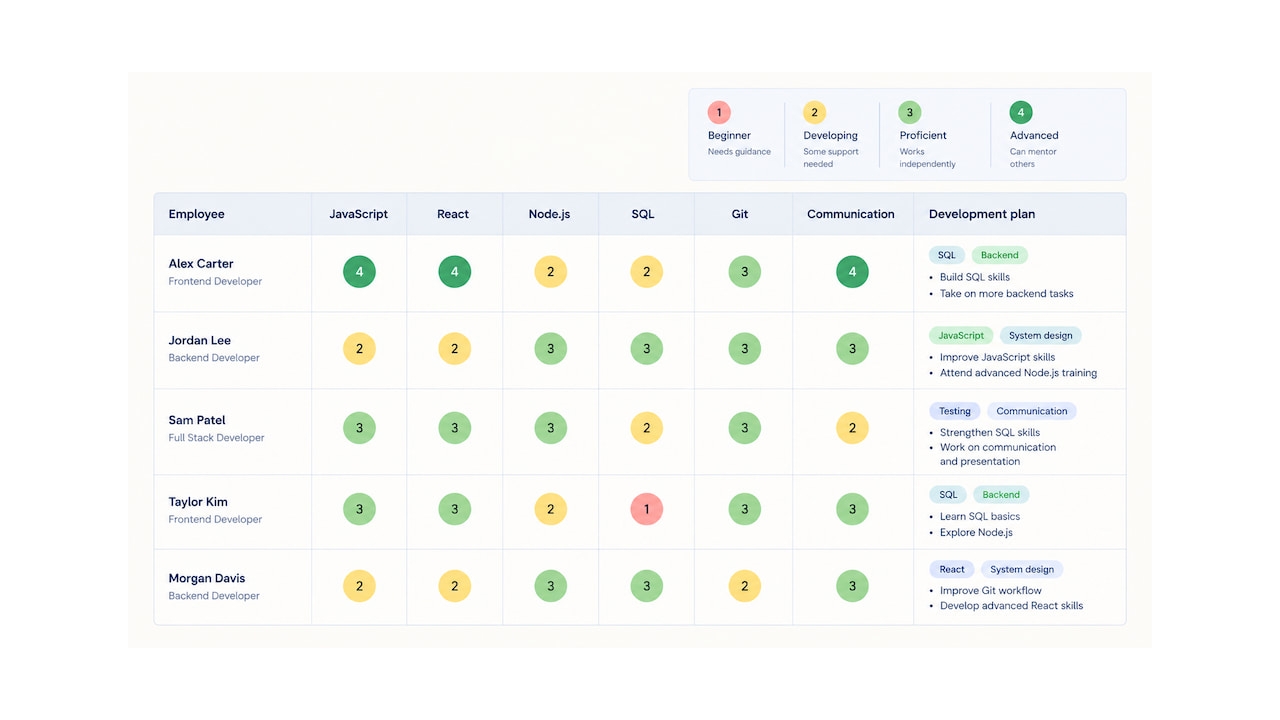Click Taylor Kim's Node.js rating 2 badge

click(x=550, y=509)
